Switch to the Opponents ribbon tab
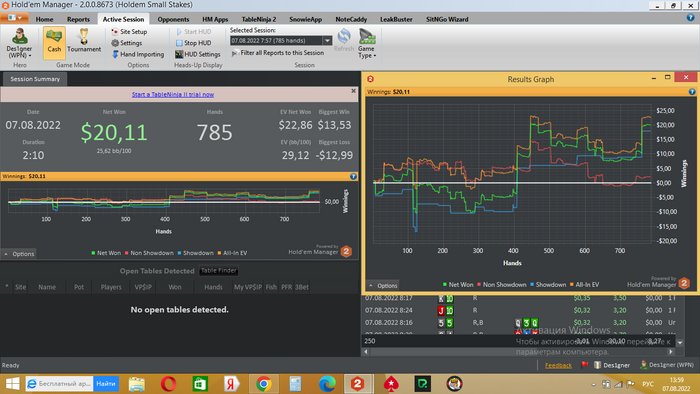The image size is (700, 394). 173,19
